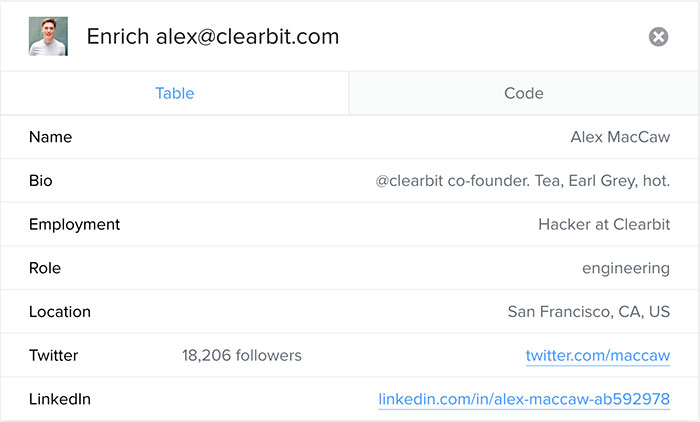Click the Role row label

point(45,268)
